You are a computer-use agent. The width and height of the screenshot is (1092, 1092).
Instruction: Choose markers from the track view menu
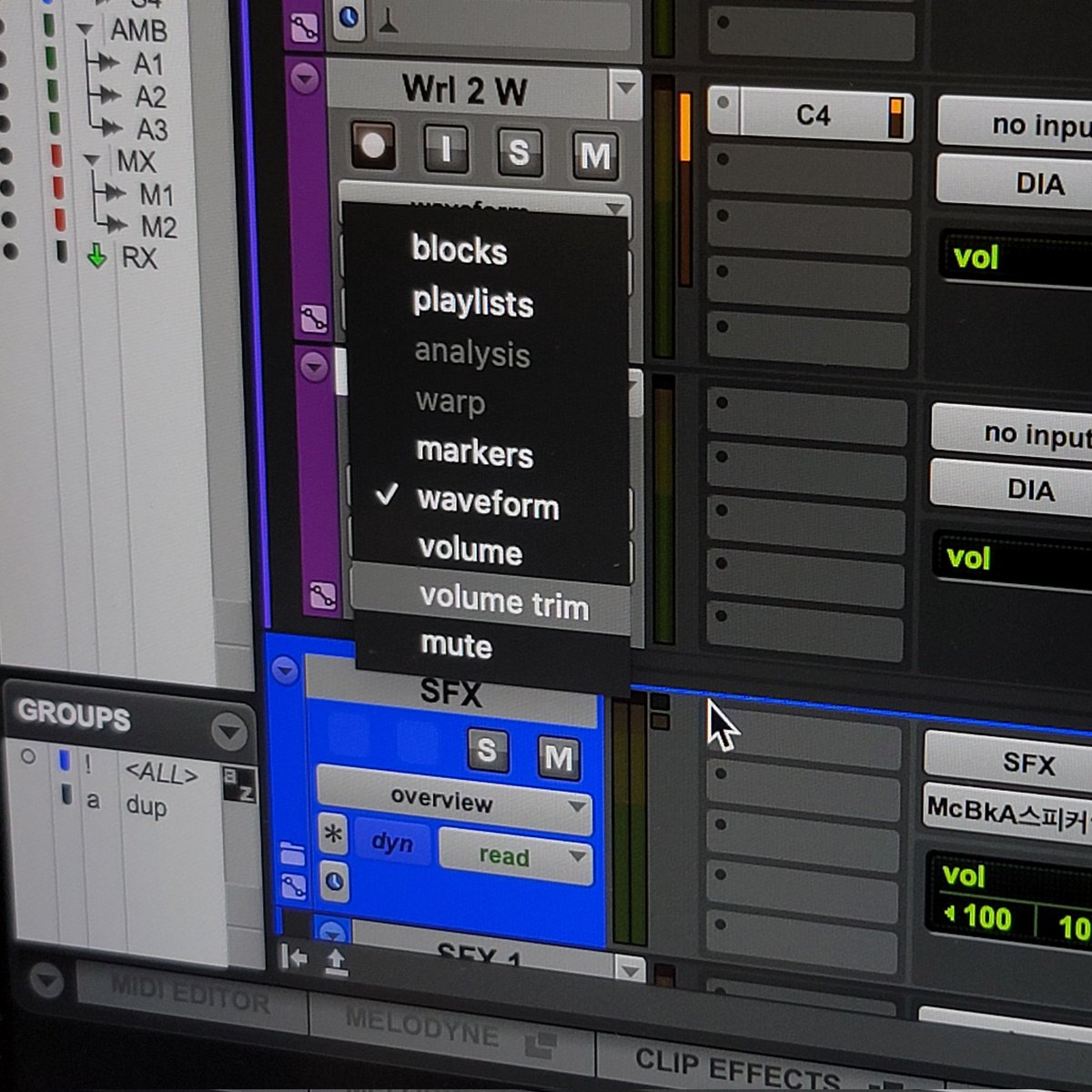tap(474, 453)
